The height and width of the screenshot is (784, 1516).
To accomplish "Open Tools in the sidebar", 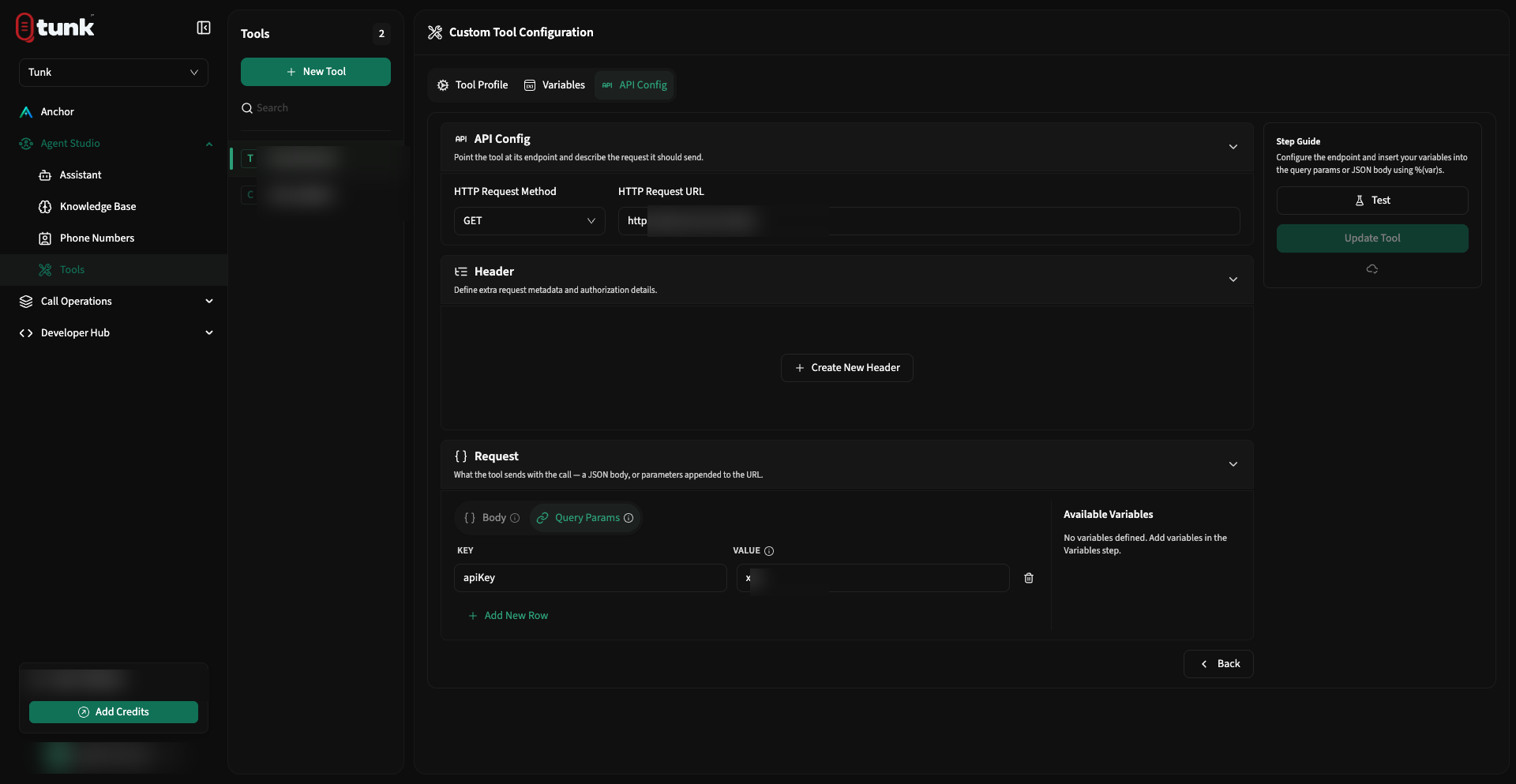I will (114, 270).
